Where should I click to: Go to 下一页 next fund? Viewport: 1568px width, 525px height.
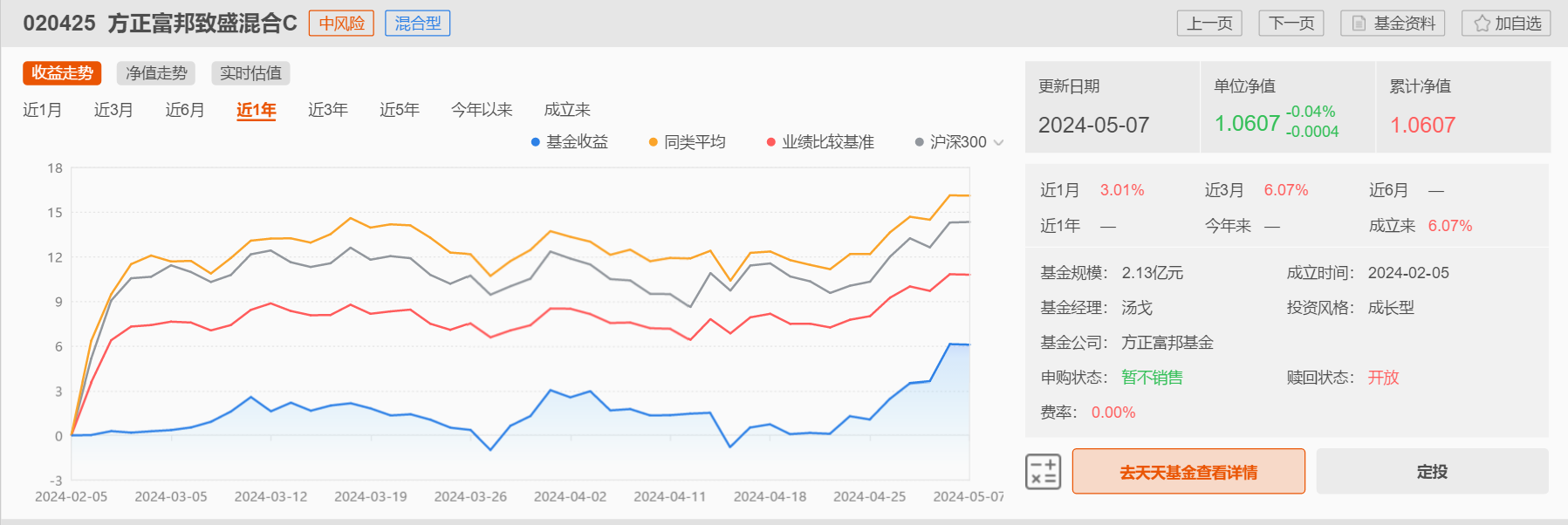coord(1291,24)
